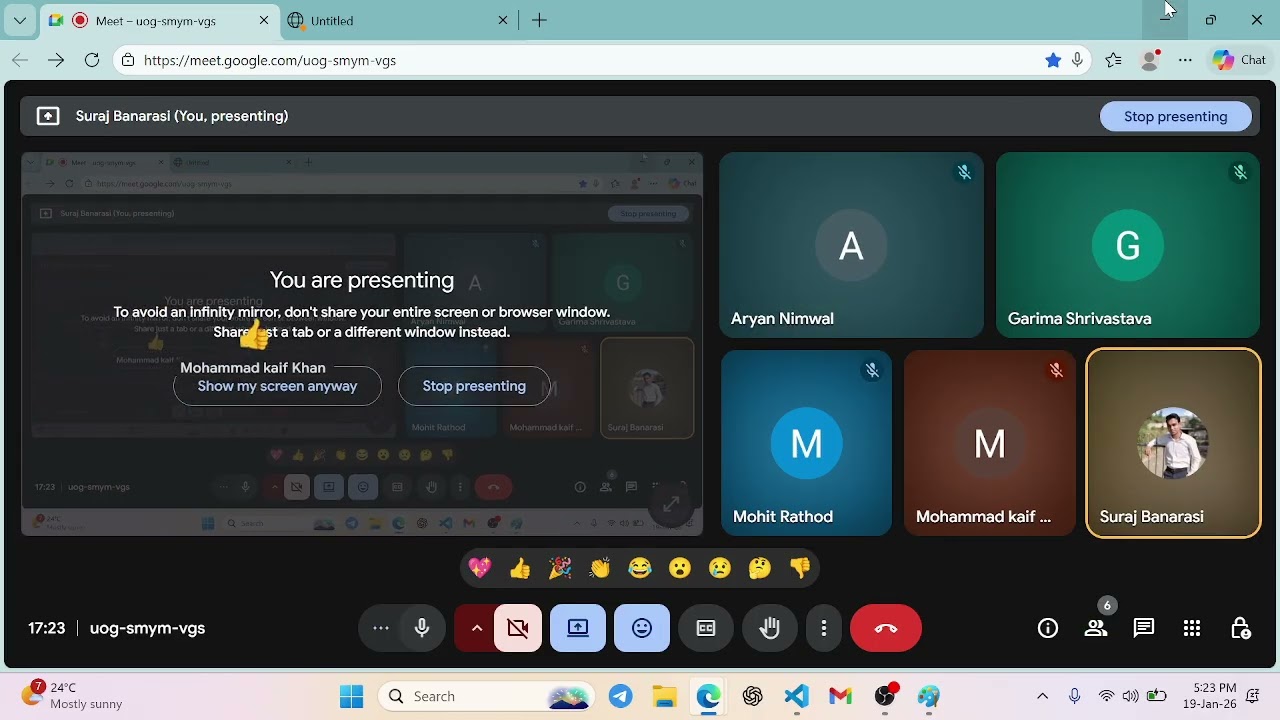Leave the call with red button
The image size is (1280, 720).
pos(886,628)
